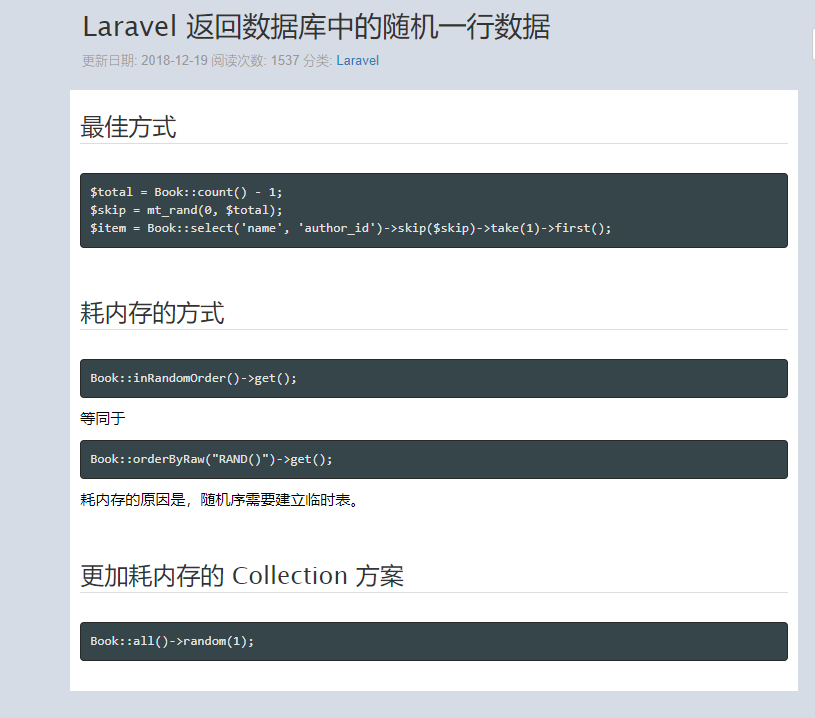Click the 分类 metadata label
Screen dimensions: 815x718
317,61
